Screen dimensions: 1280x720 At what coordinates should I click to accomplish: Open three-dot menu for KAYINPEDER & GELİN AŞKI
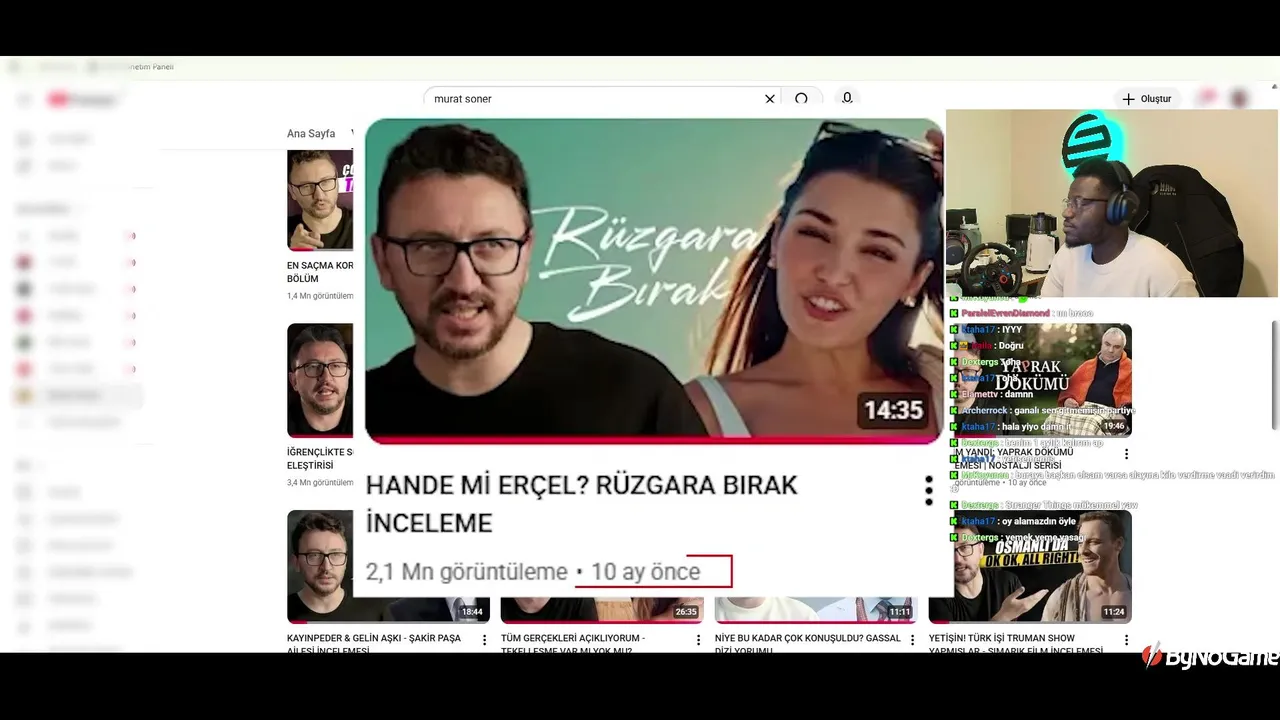[x=485, y=640]
